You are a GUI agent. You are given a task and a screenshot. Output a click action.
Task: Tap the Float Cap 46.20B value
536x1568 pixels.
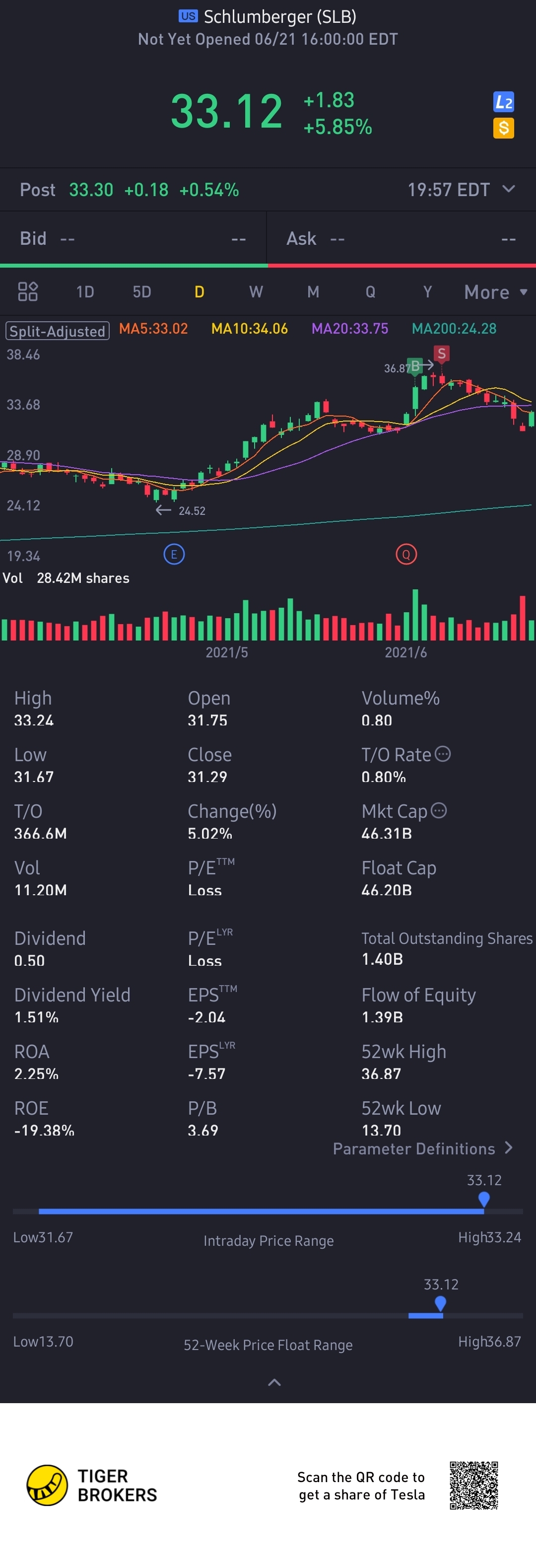click(386, 890)
